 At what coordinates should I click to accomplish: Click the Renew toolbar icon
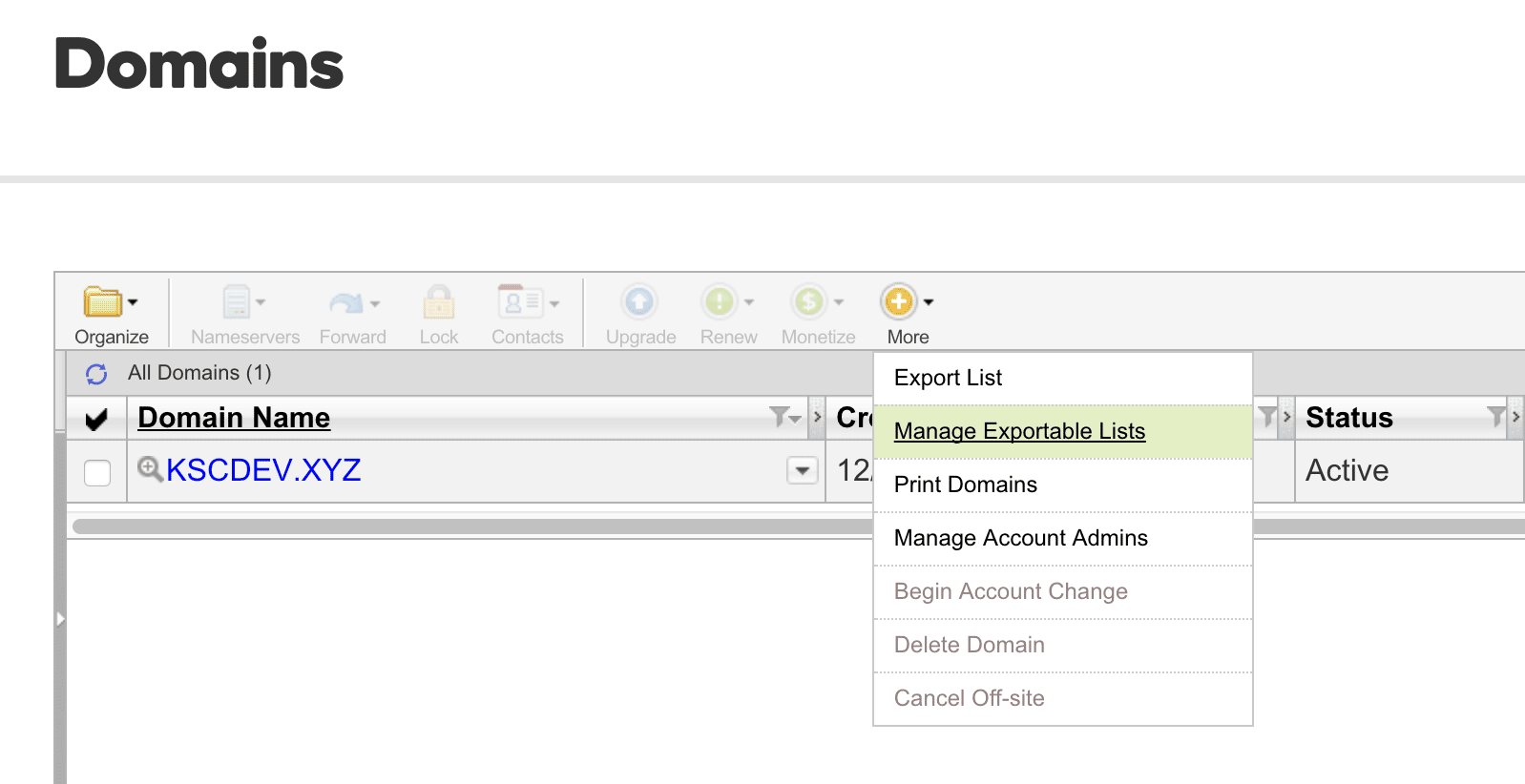(x=720, y=301)
